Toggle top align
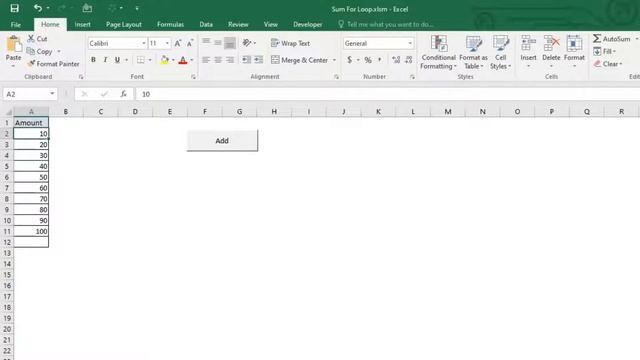Screen dimensions: 640x360 tap(206, 42)
